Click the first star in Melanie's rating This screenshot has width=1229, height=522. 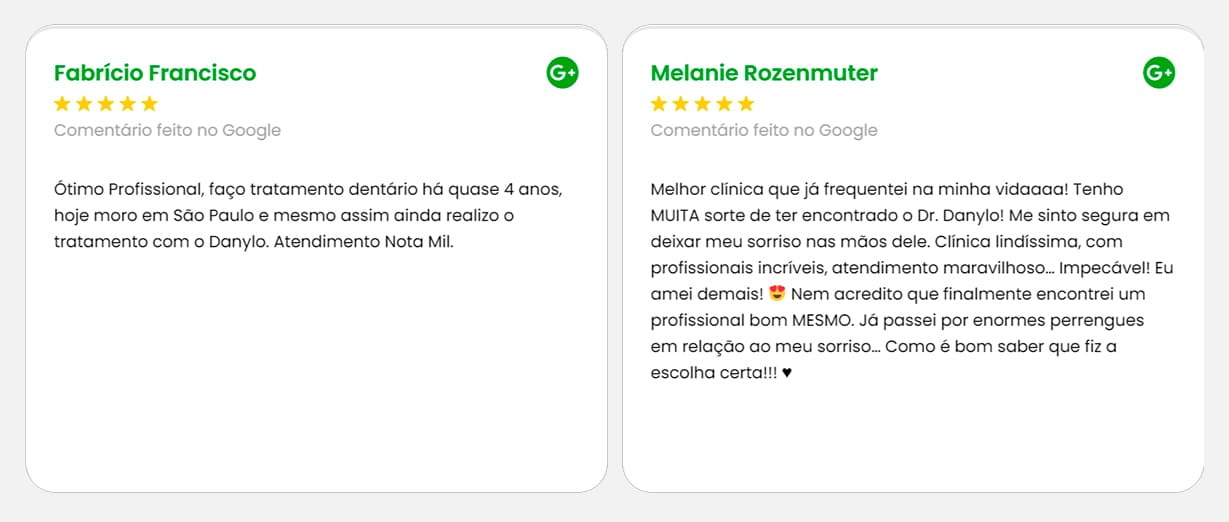(x=659, y=104)
